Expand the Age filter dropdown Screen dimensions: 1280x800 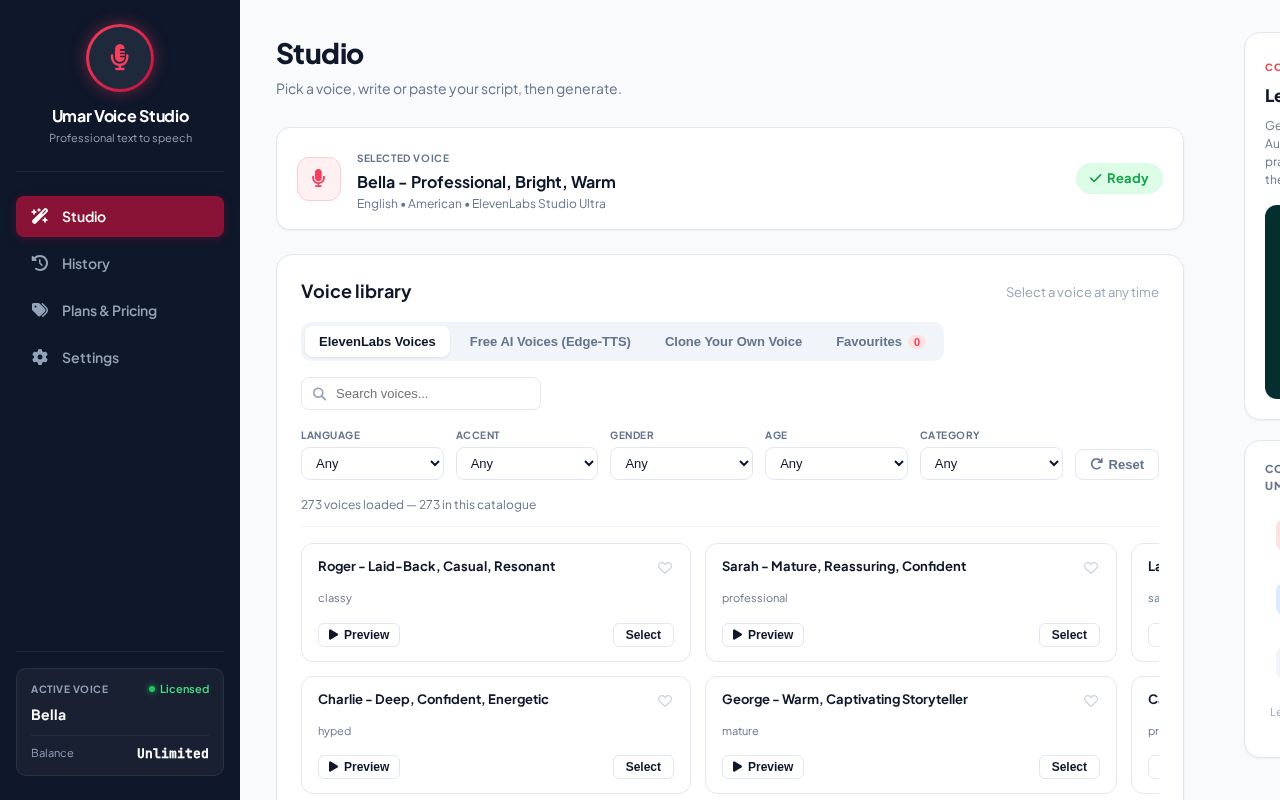tap(836, 463)
